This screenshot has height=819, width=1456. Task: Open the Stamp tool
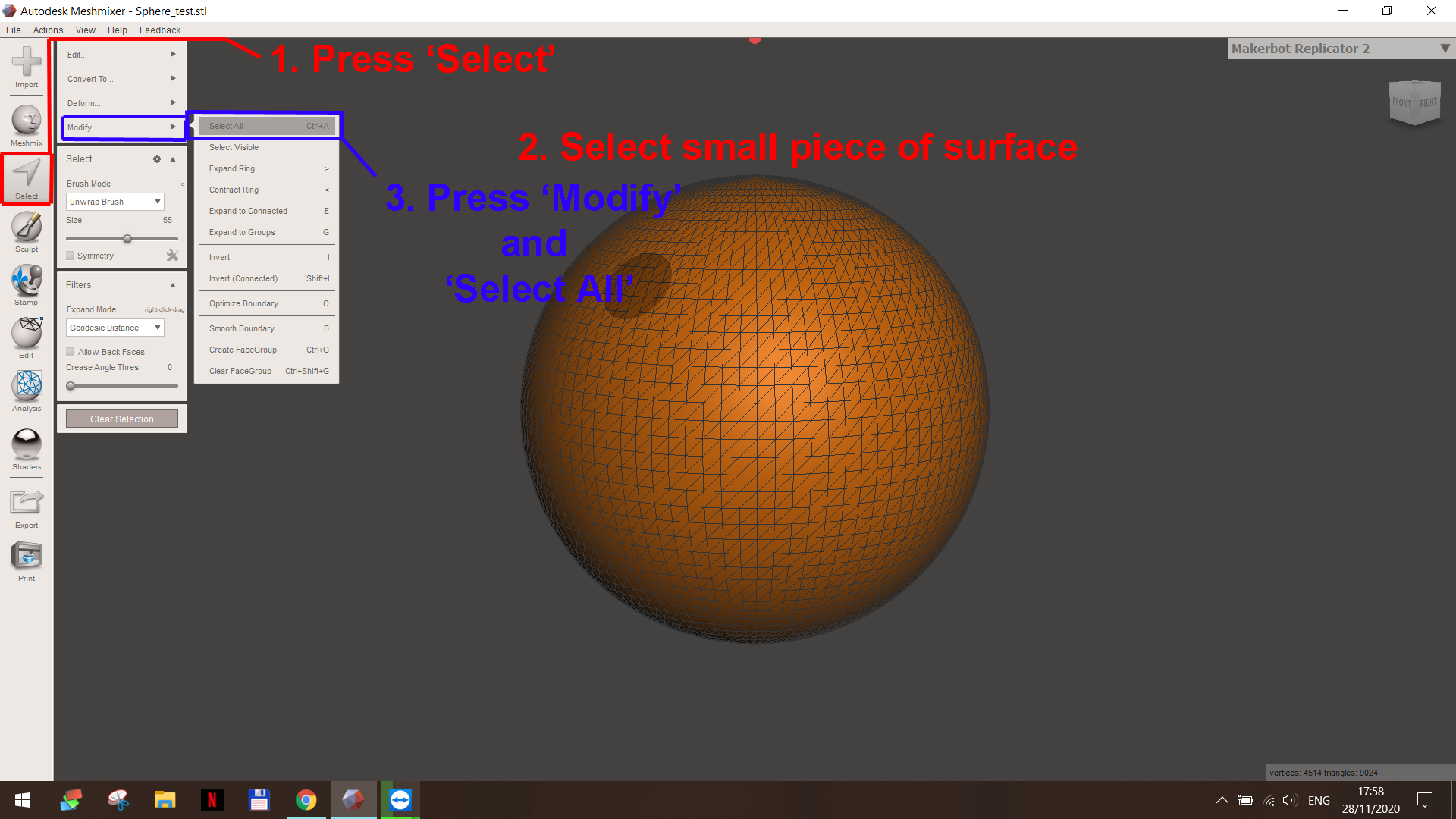coord(27,284)
